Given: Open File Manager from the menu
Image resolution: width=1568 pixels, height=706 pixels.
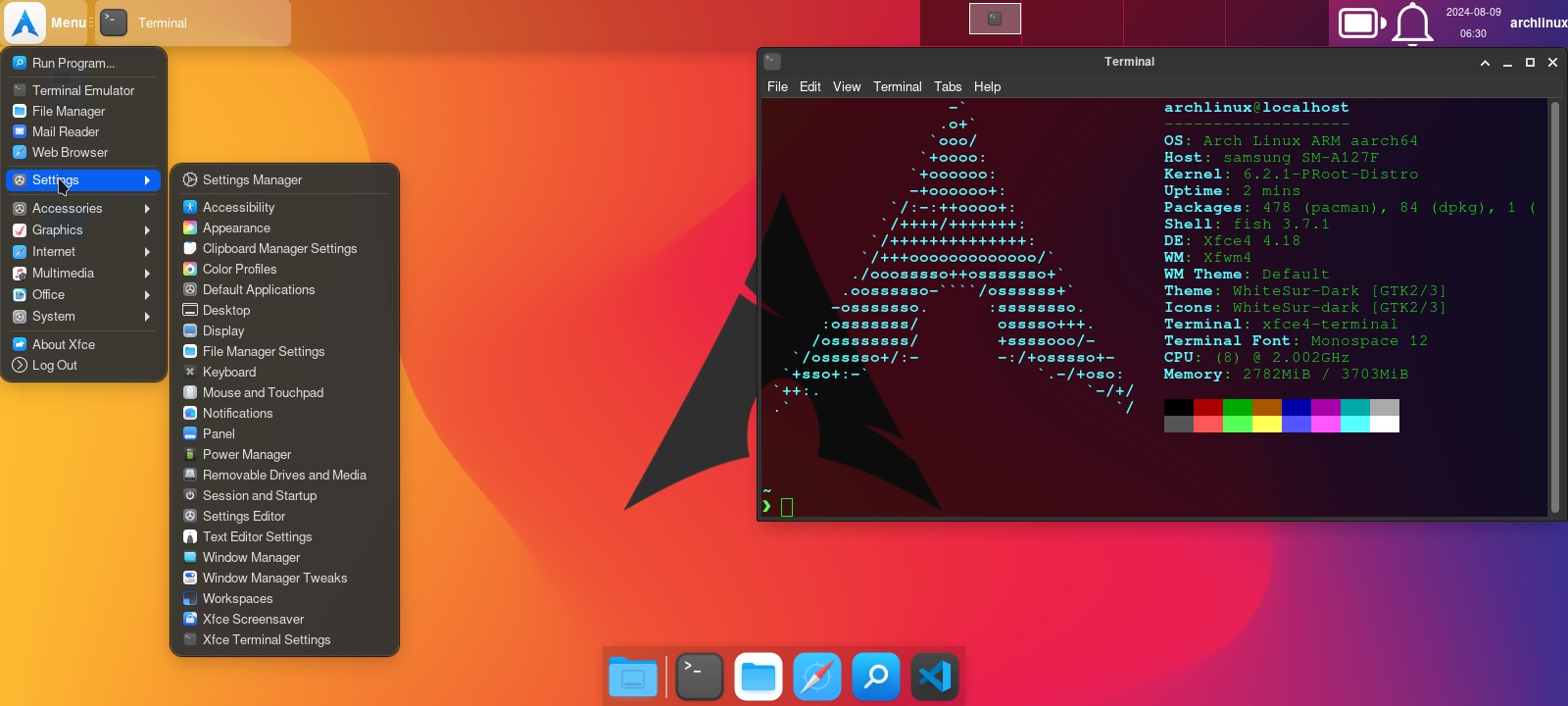Looking at the screenshot, I should [x=83, y=111].
